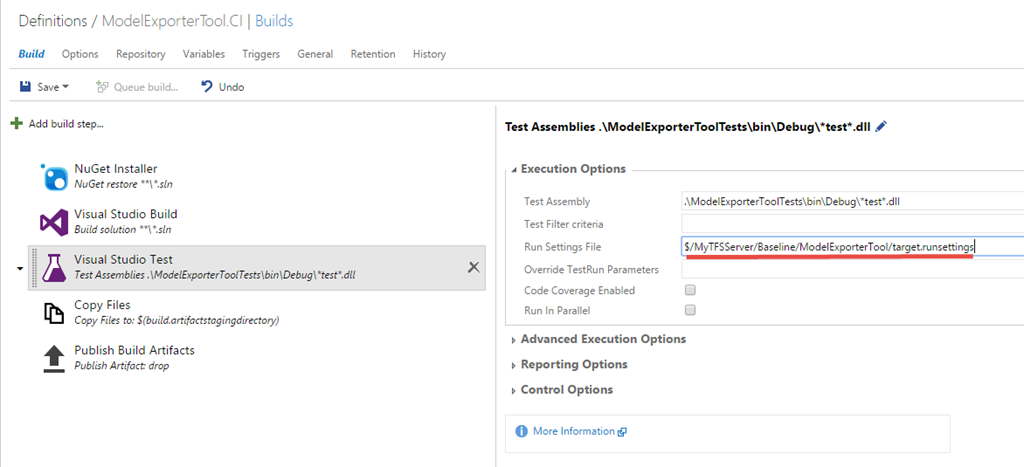The height and width of the screenshot is (467, 1024).
Task: Open the Triggers tab
Action: click(x=261, y=54)
